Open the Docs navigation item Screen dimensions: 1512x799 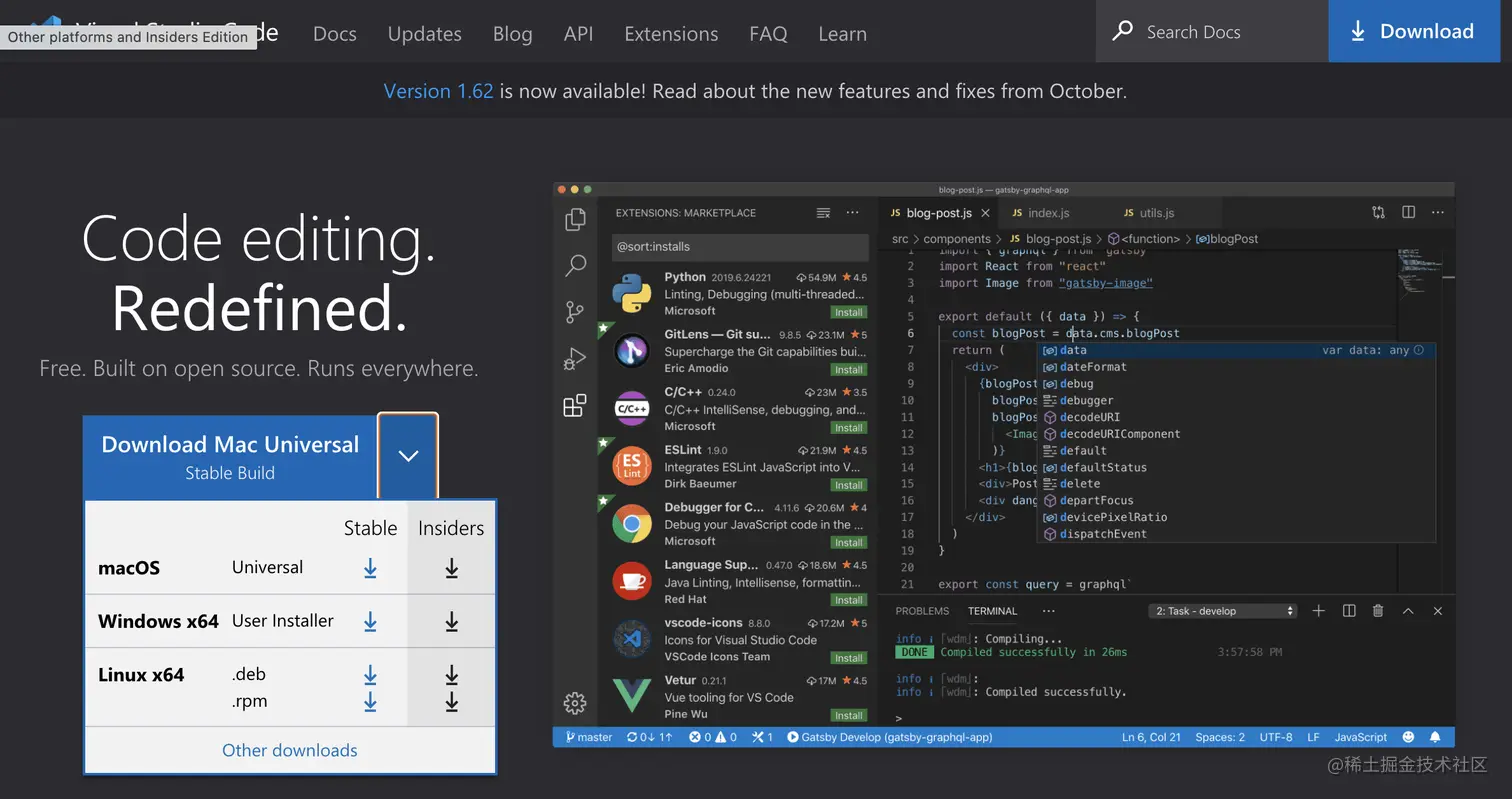click(x=334, y=33)
